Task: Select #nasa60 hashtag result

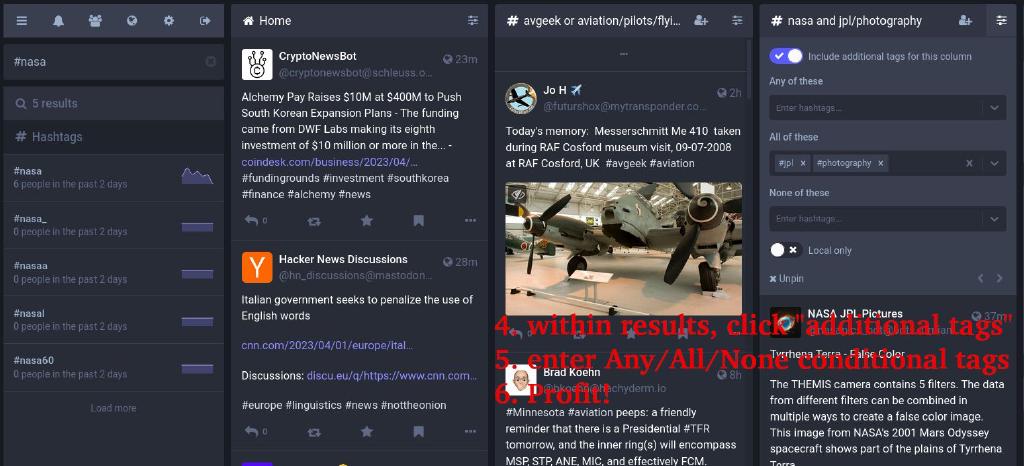Action: tap(114, 367)
